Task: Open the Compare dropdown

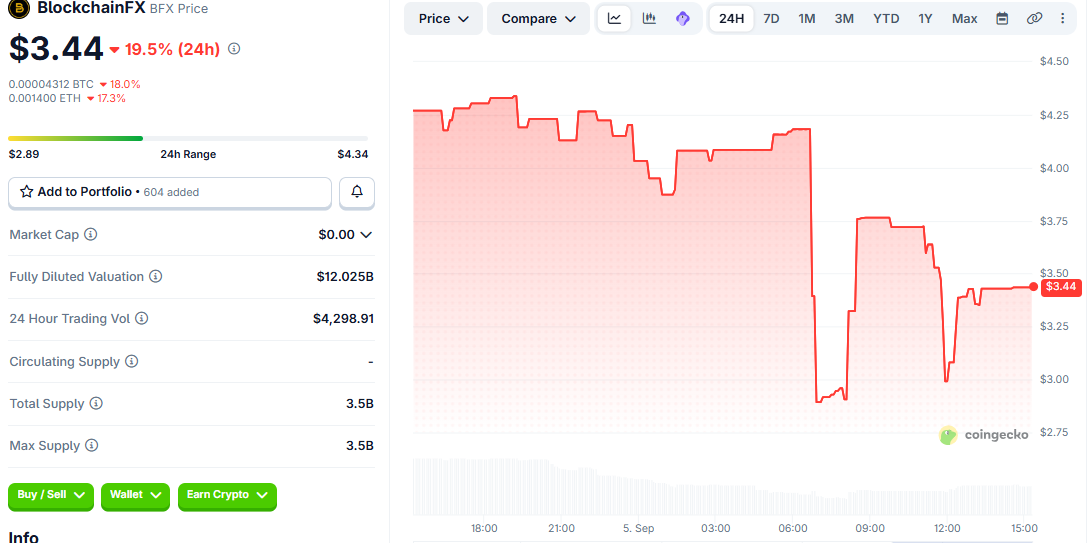Action: [x=539, y=19]
